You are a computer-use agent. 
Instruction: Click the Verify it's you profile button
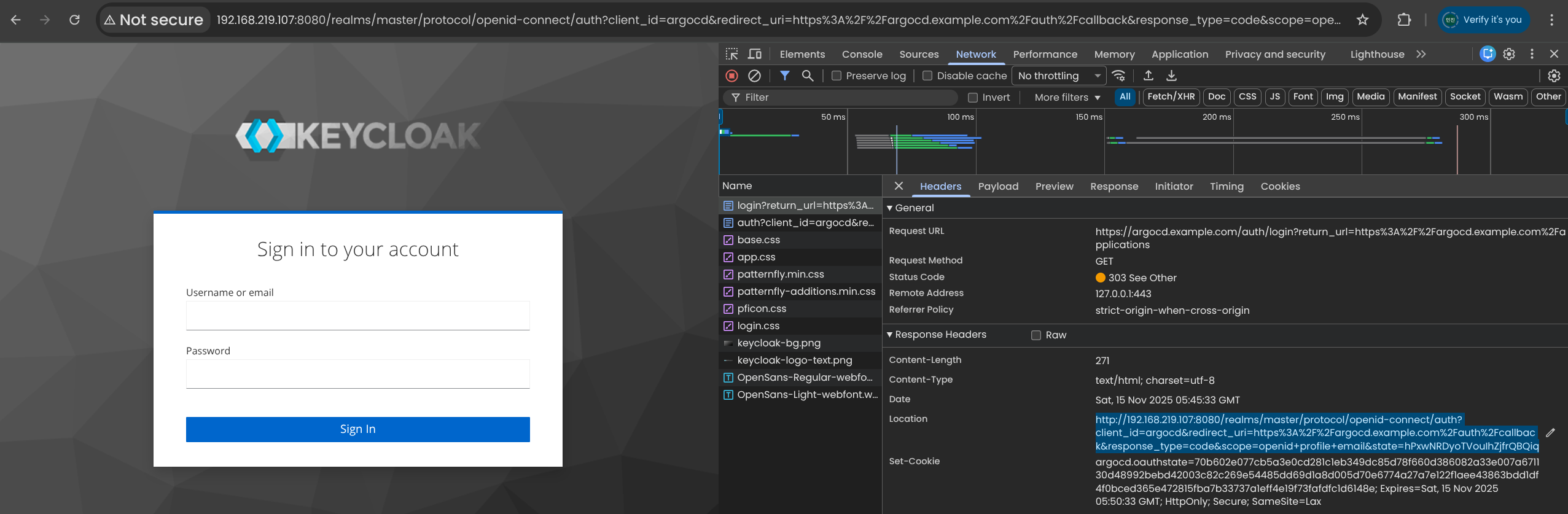(x=1484, y=20)
